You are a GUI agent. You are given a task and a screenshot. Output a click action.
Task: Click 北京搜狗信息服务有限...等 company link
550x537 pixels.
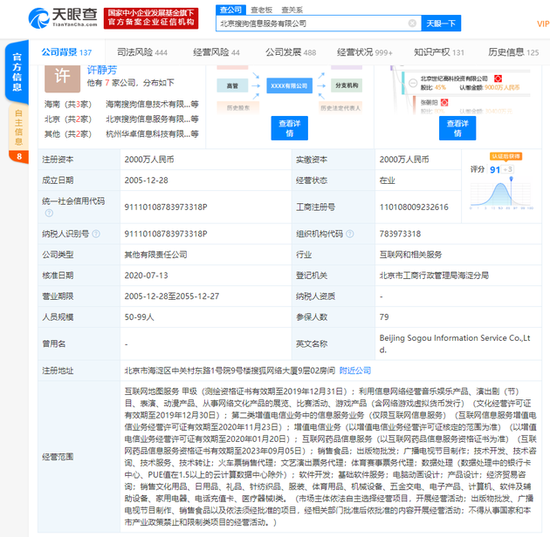152,119
